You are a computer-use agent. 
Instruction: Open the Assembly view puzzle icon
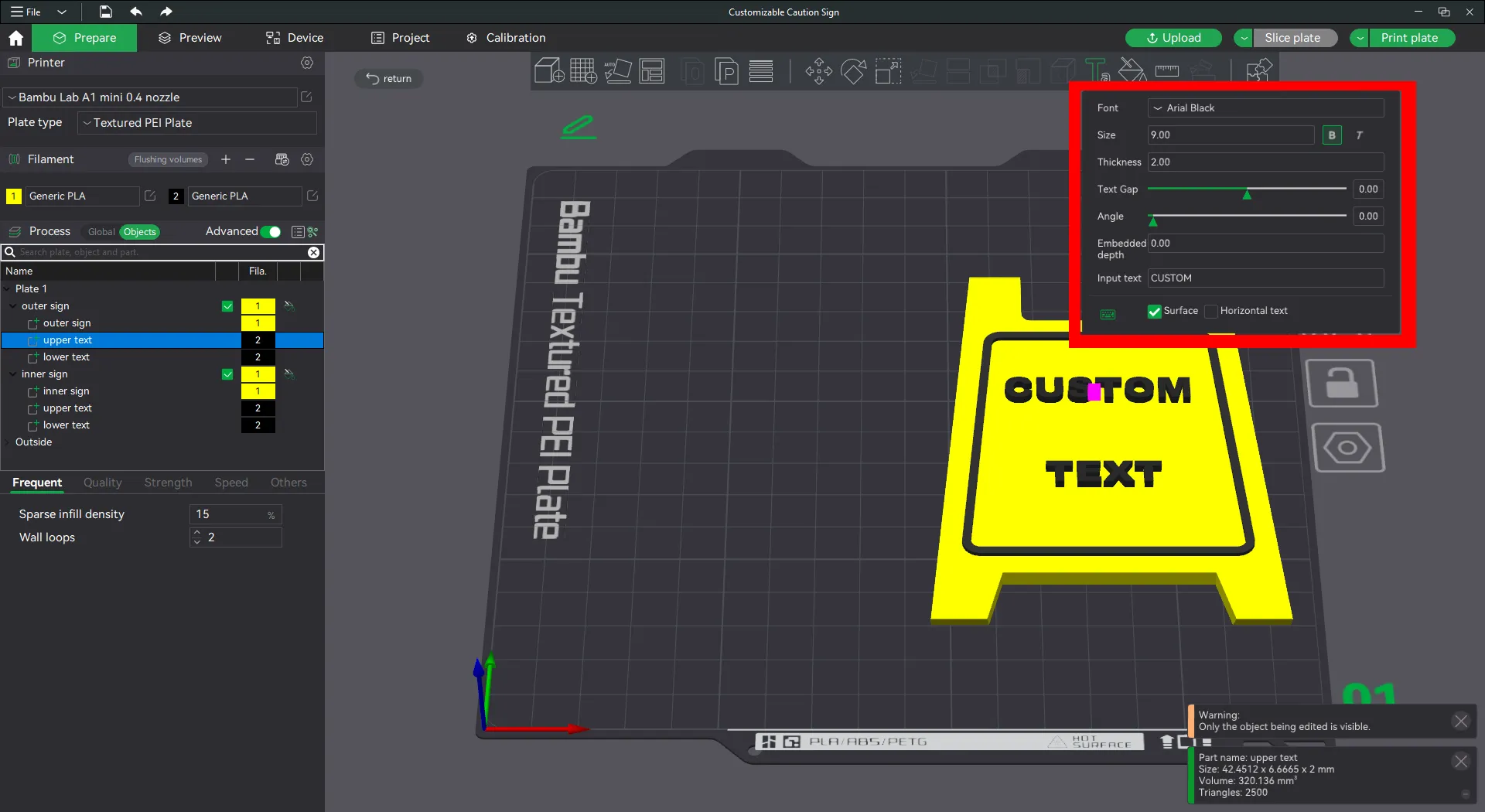1259,71
